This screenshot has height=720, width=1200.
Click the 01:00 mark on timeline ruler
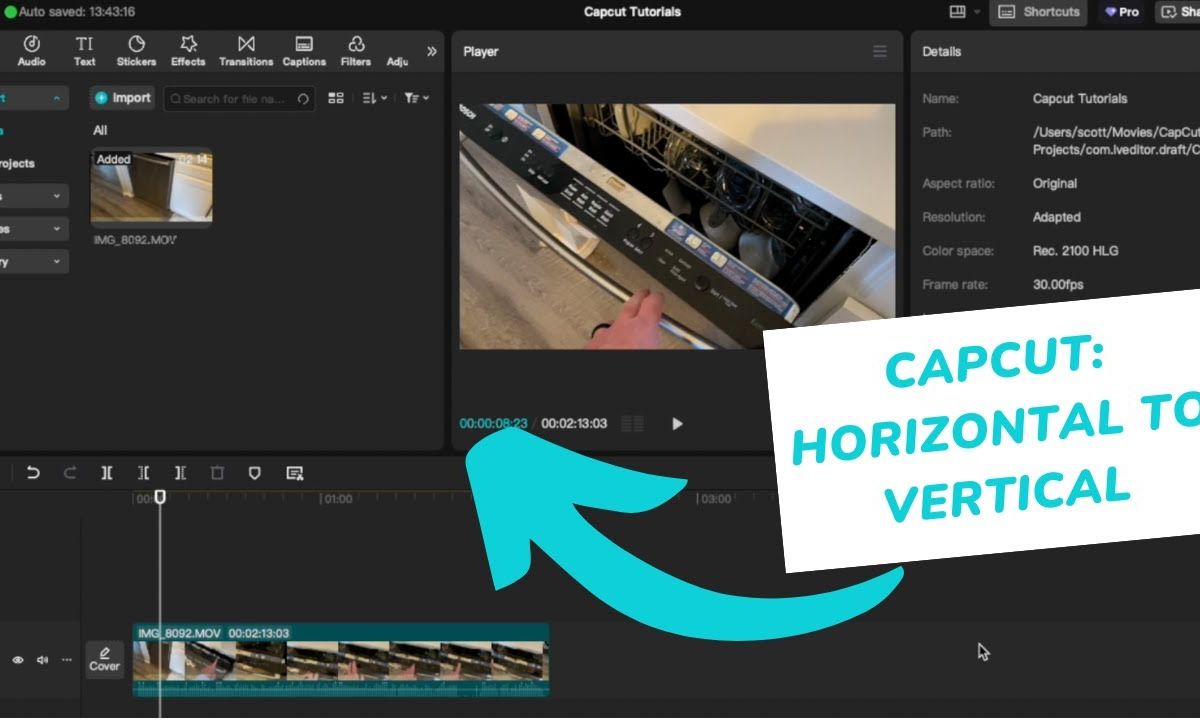click(x=337, y=498)
